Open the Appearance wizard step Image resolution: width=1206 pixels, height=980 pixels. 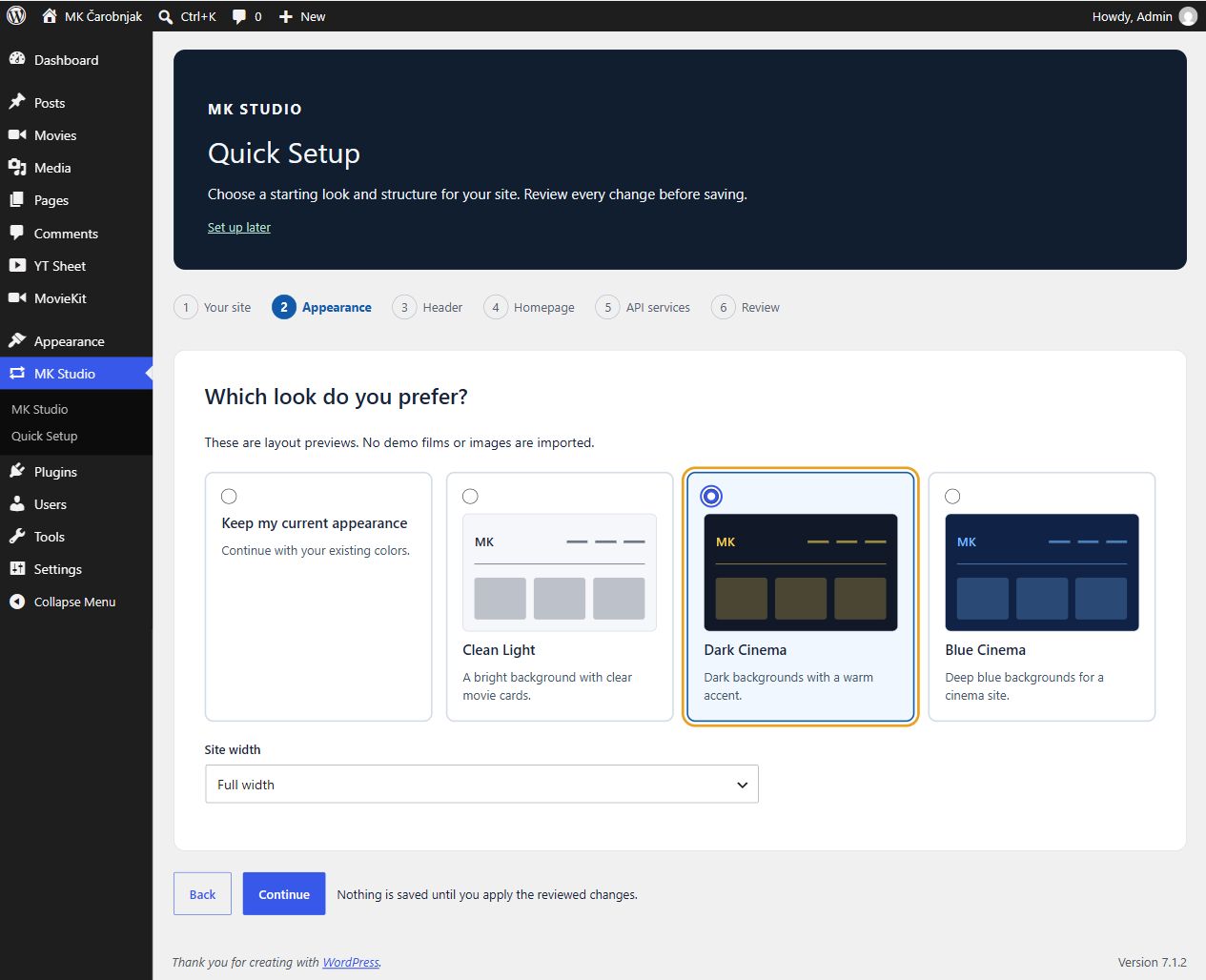tap(322, 307)
